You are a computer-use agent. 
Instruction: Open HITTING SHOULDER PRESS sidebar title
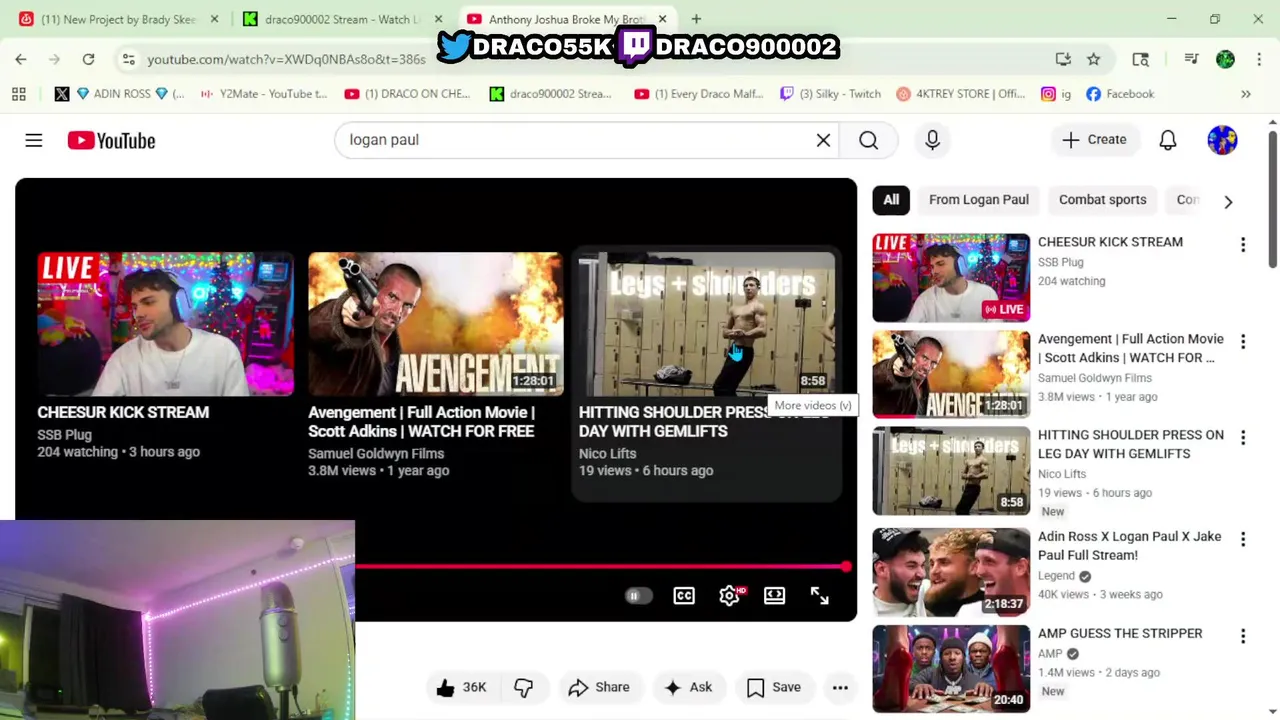coord(1131,444)
